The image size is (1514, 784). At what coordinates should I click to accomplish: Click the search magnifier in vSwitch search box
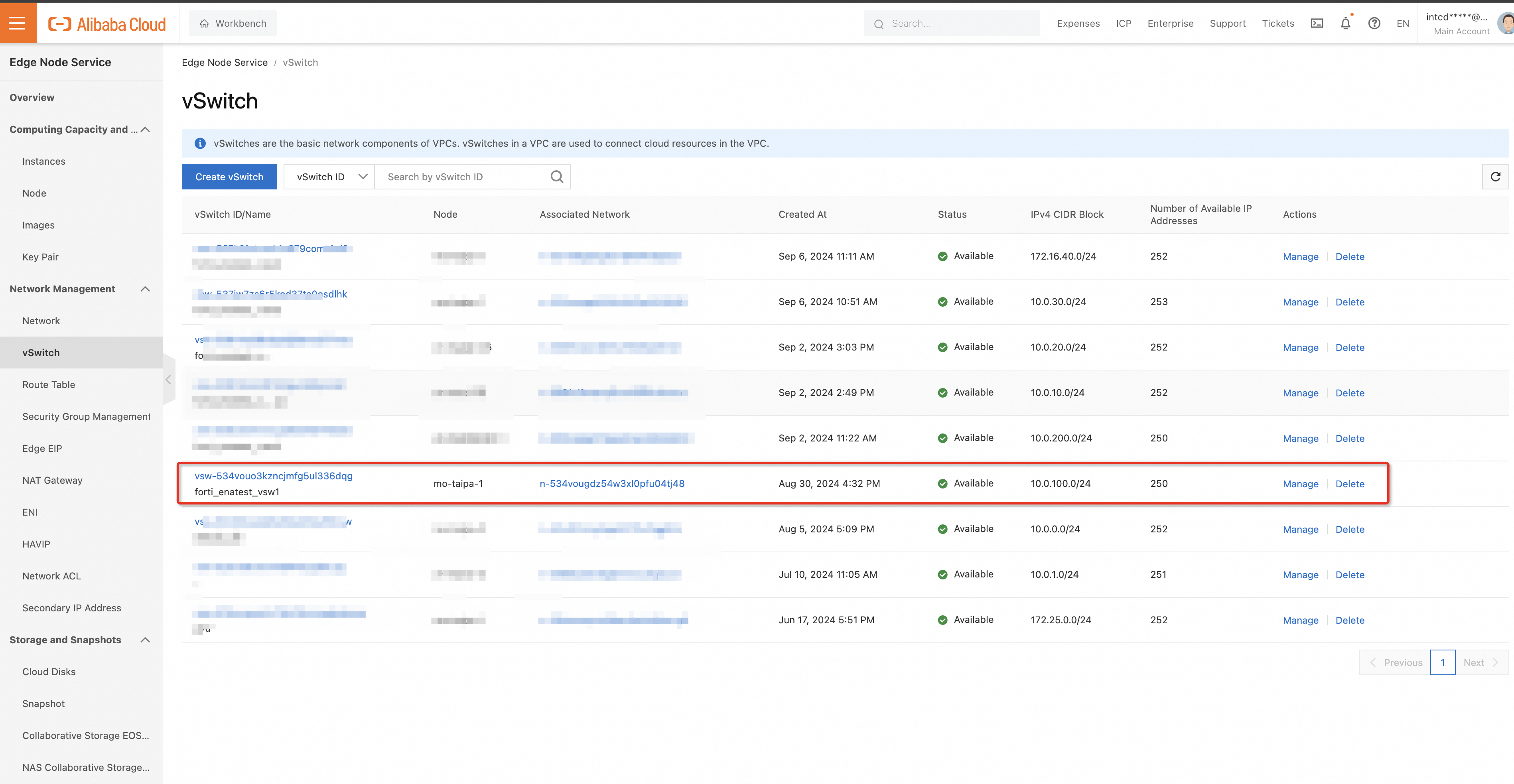[x=557, y=177]
